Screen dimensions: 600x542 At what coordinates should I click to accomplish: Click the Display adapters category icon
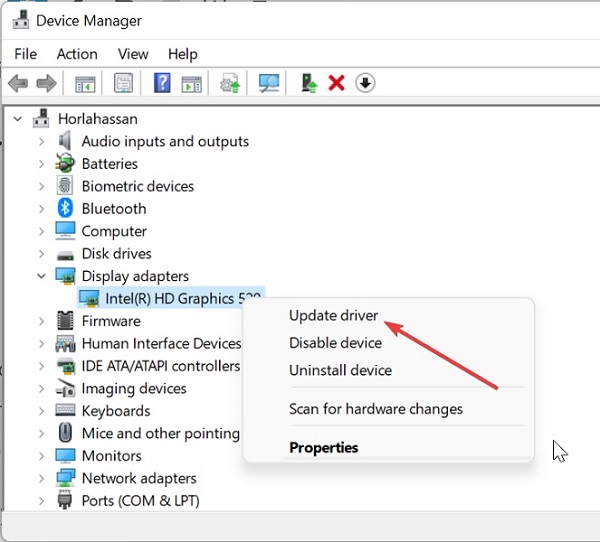click(x=65, y=276)
